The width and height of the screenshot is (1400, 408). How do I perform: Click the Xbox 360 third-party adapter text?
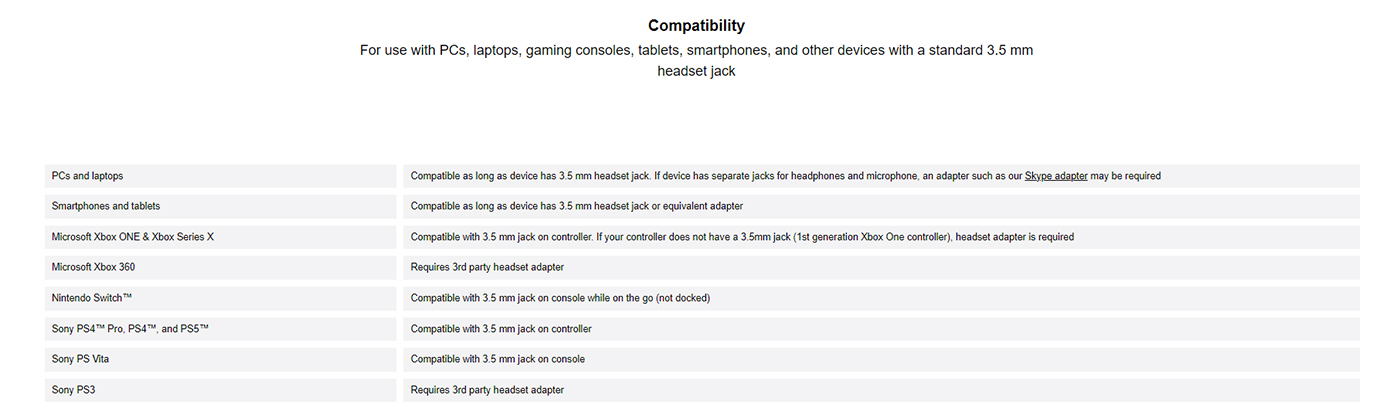click(x=487, y=267)
